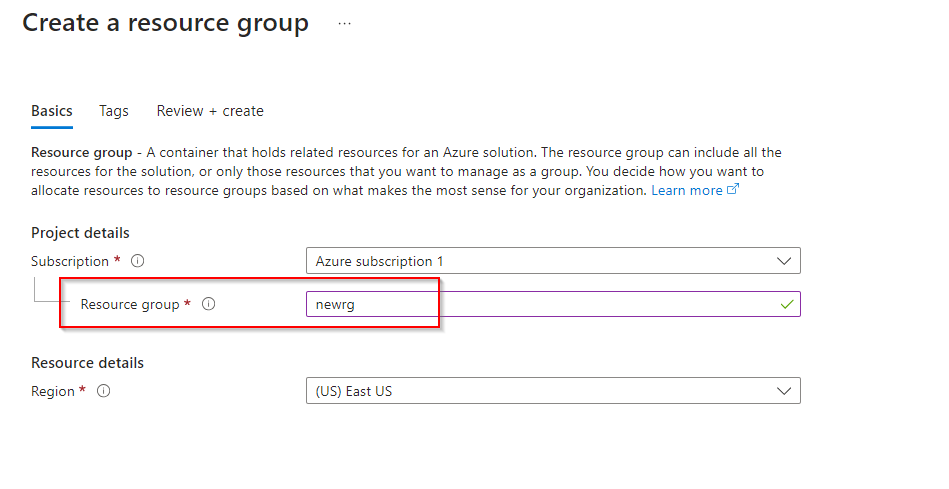Click the Subscription dropdown chevron arrow
The image size is (949, 489).
(784, 261)
